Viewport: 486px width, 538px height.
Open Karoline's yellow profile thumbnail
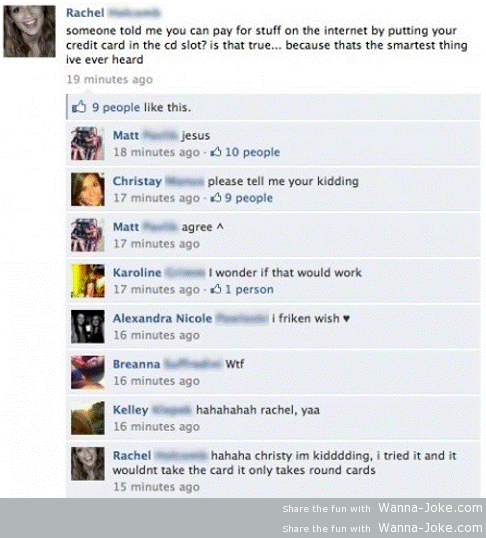point(88,281)
